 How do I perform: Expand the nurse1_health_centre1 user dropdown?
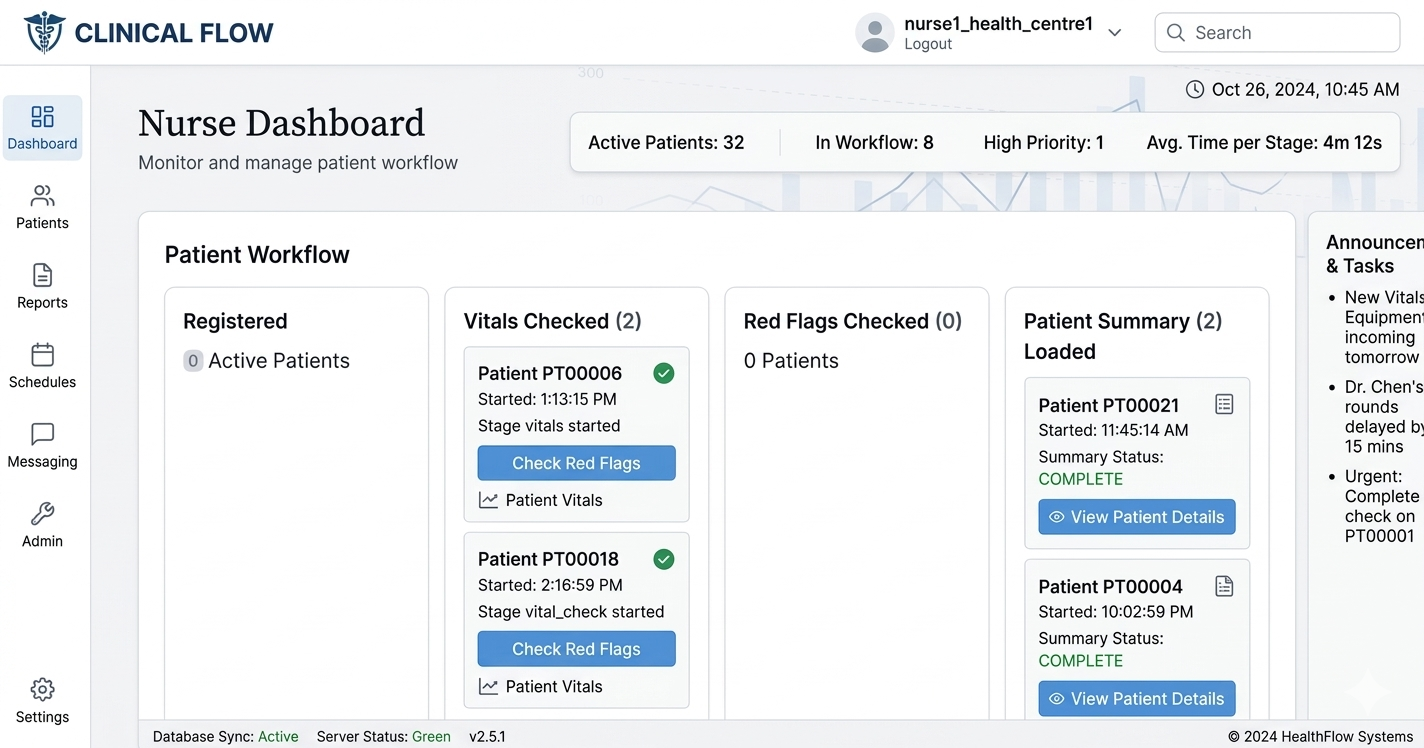[x=1115, y=32]
